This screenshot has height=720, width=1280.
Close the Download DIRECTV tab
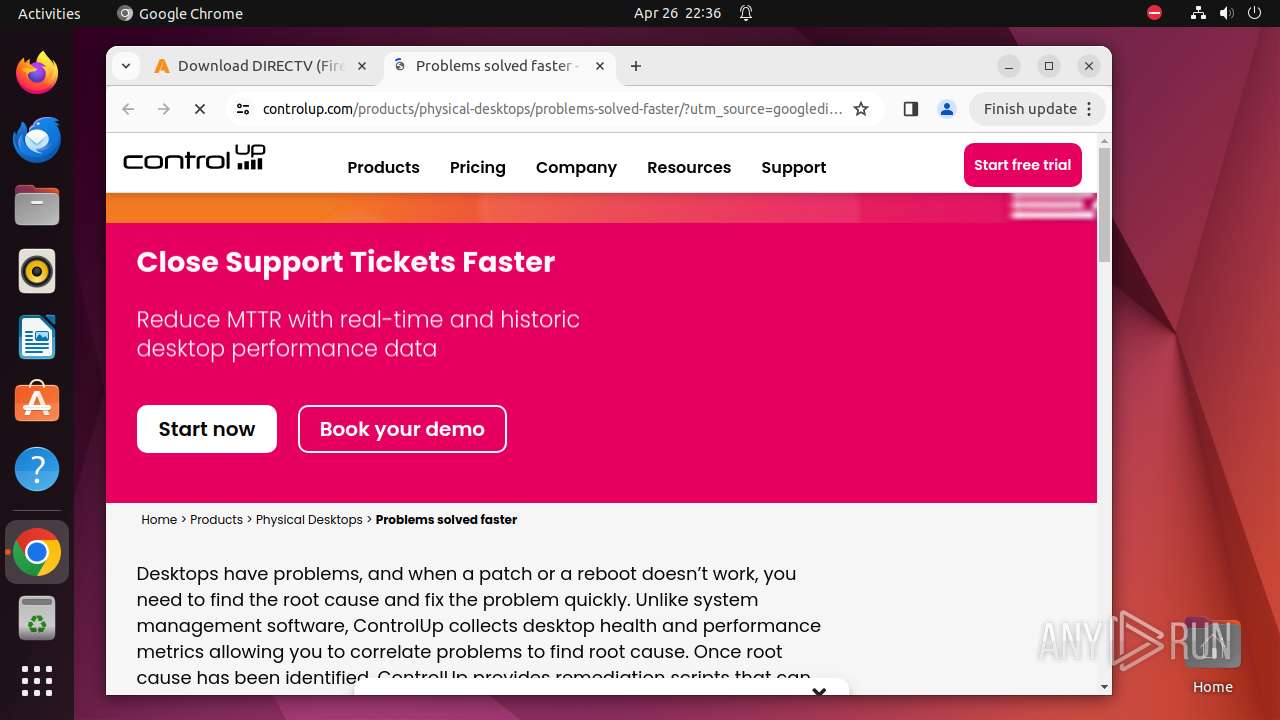[x=362, y=66]
